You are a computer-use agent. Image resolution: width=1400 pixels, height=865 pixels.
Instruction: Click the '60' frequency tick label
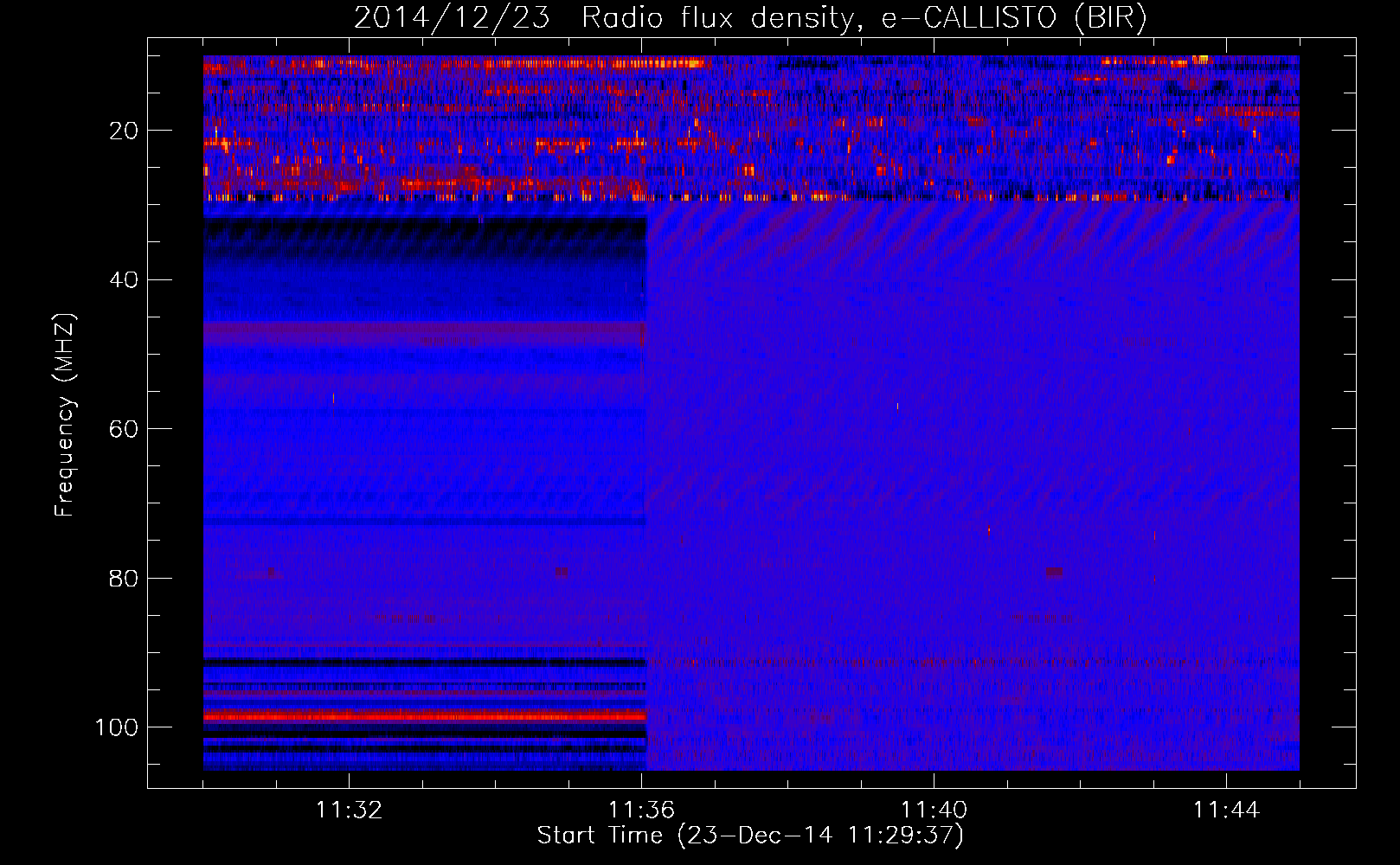pyautogui.click(x=125, y=429)
